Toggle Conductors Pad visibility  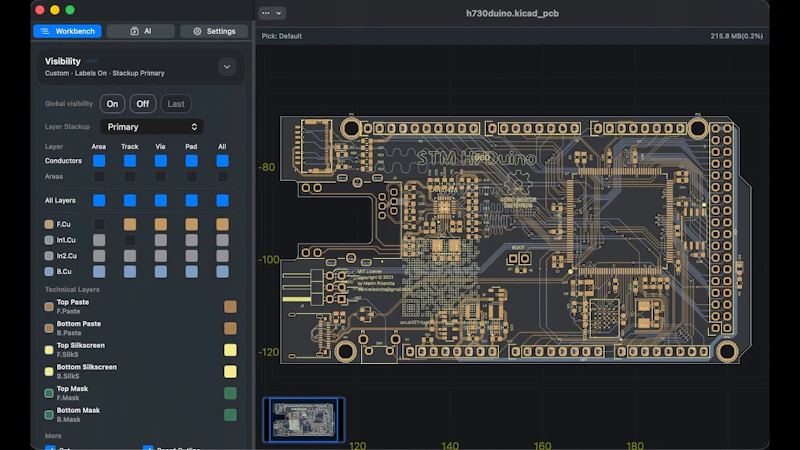[191, 161]
